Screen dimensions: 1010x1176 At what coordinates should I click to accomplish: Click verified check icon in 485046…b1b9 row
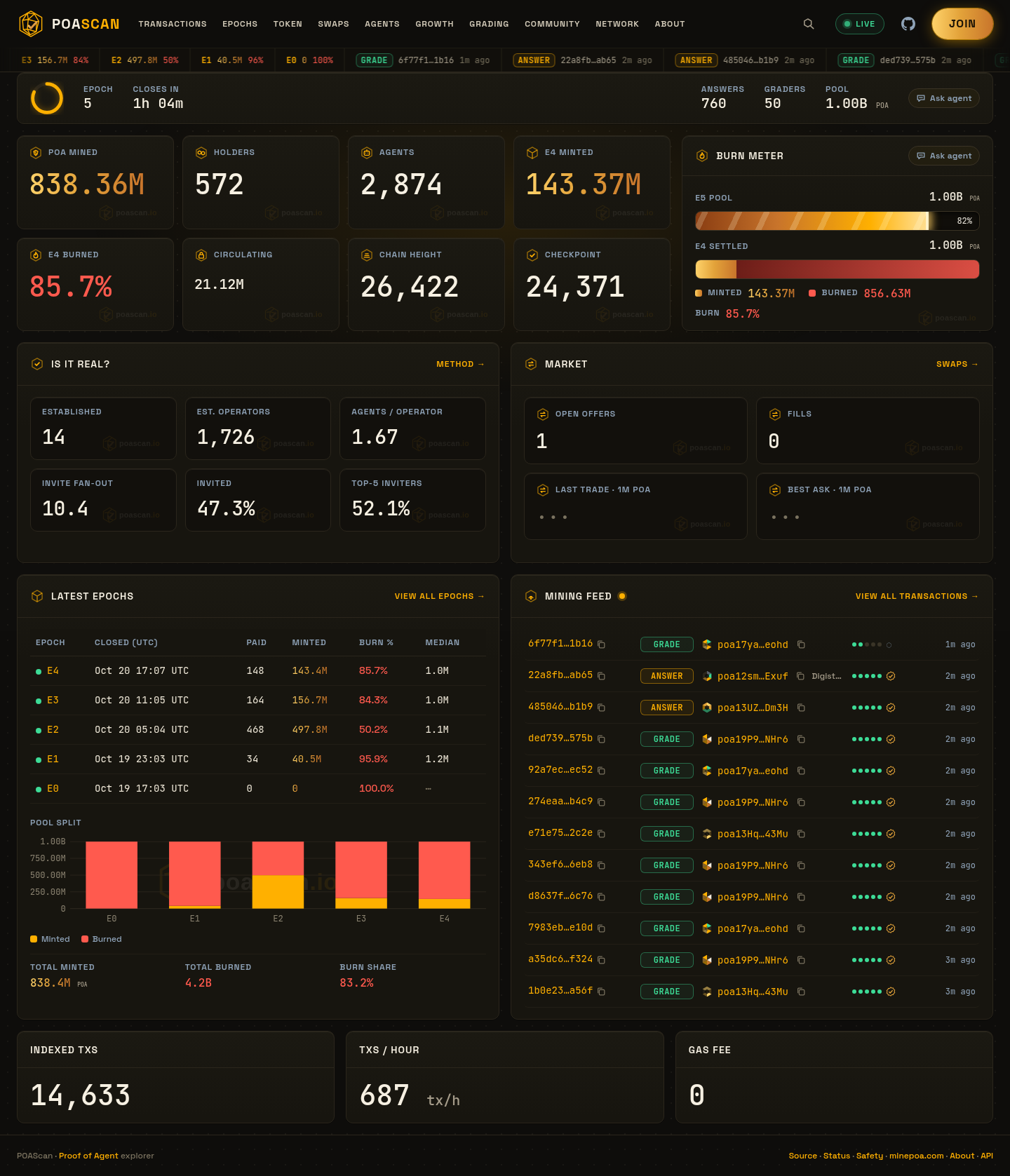click(891, 708)
